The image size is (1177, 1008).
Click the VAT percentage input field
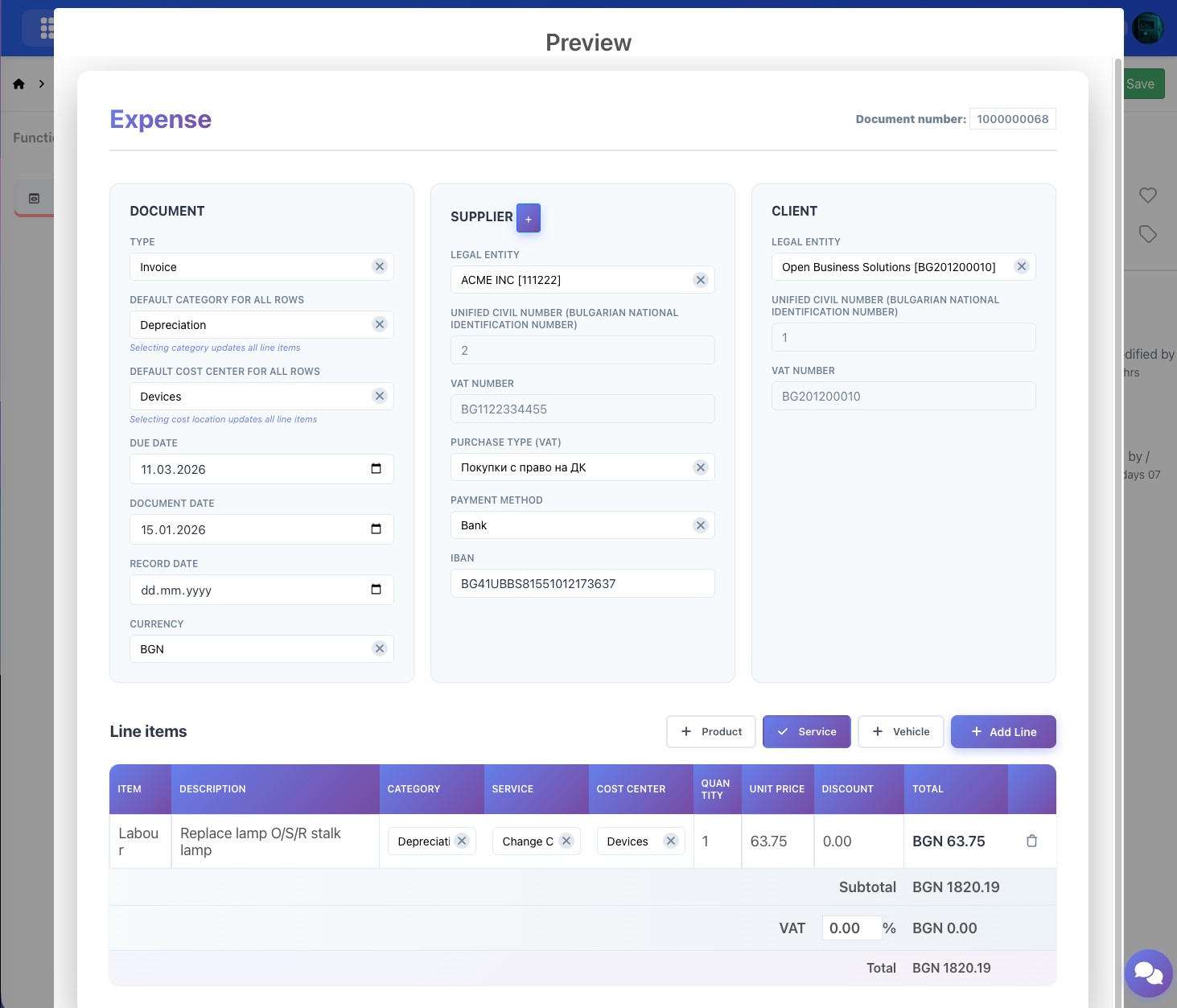click(x=852, y=928)
